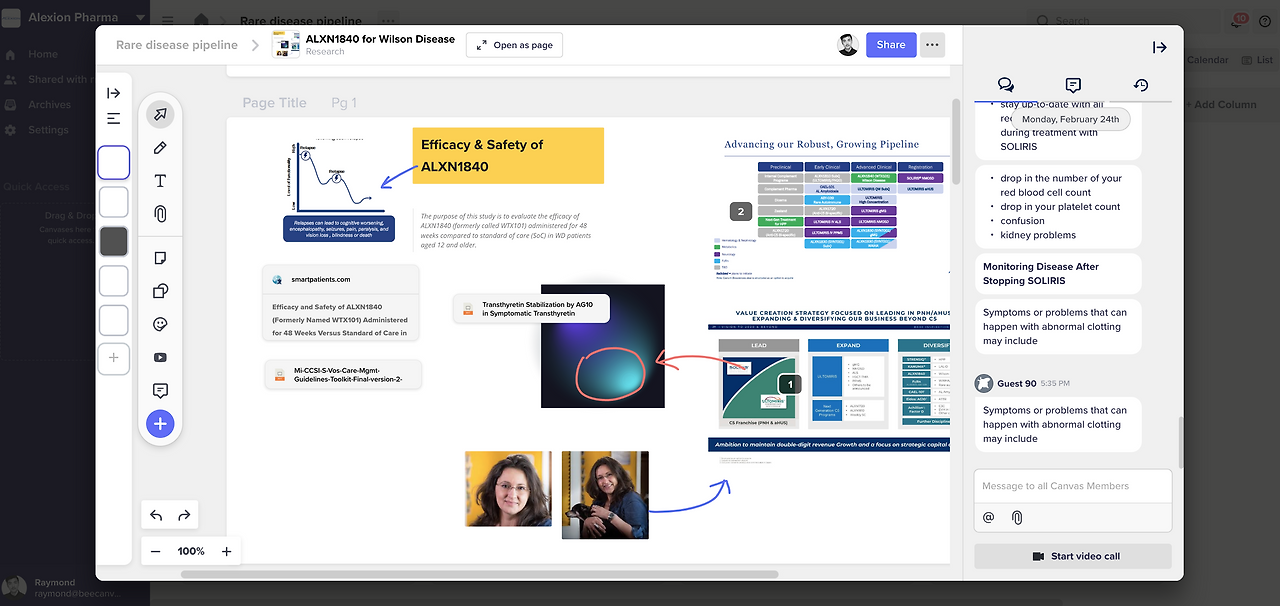1280x606 pixels.
Task: Open the shapes tool
Action: point(160,291)
